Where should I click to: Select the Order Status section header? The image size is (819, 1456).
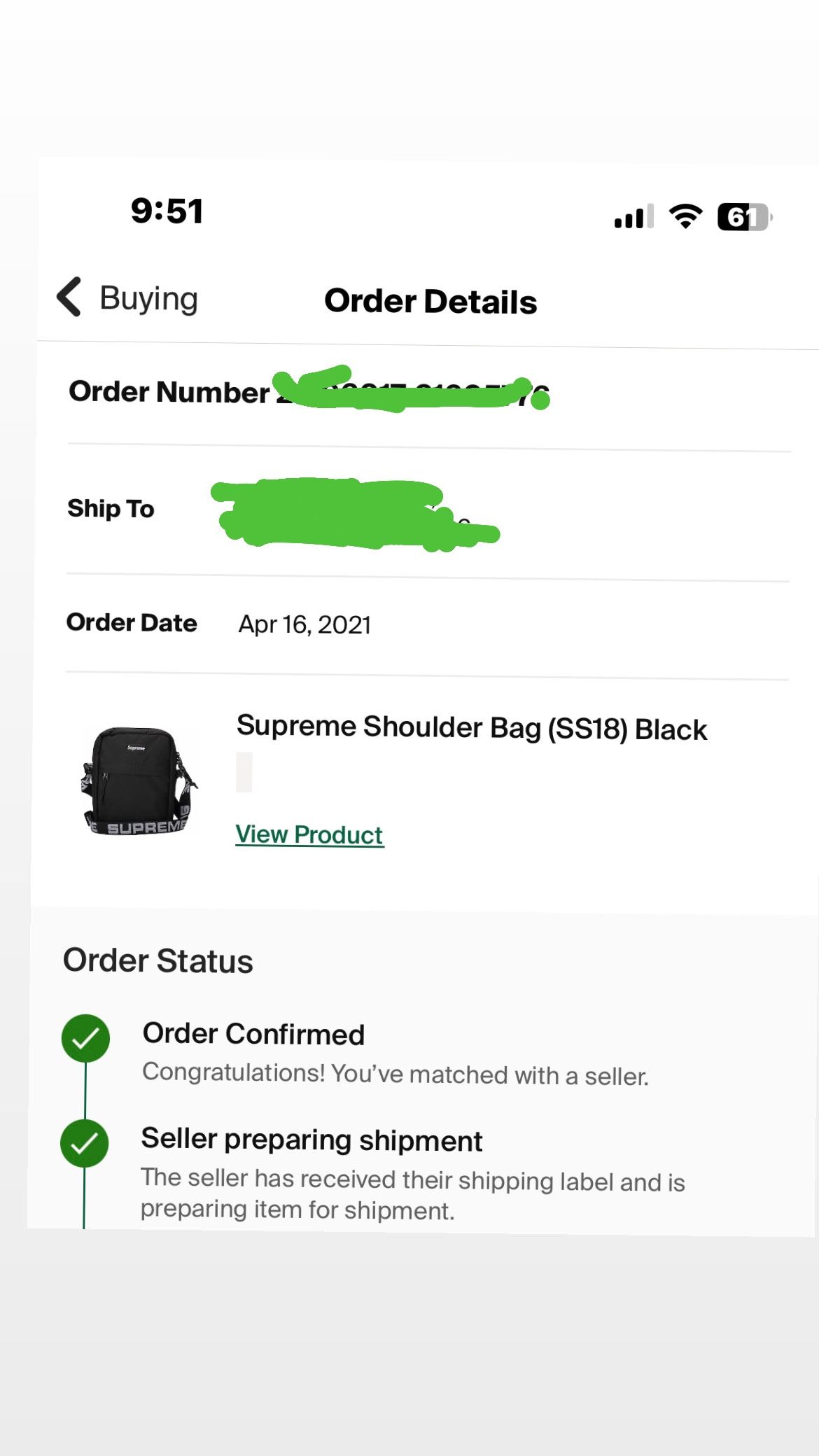click(157, 960)
